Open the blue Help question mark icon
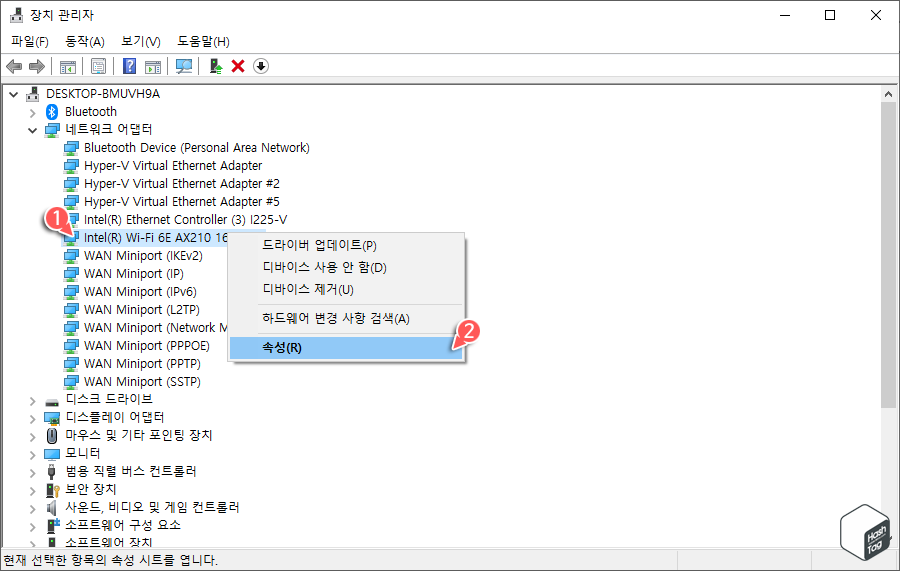 tap(130, 67)
